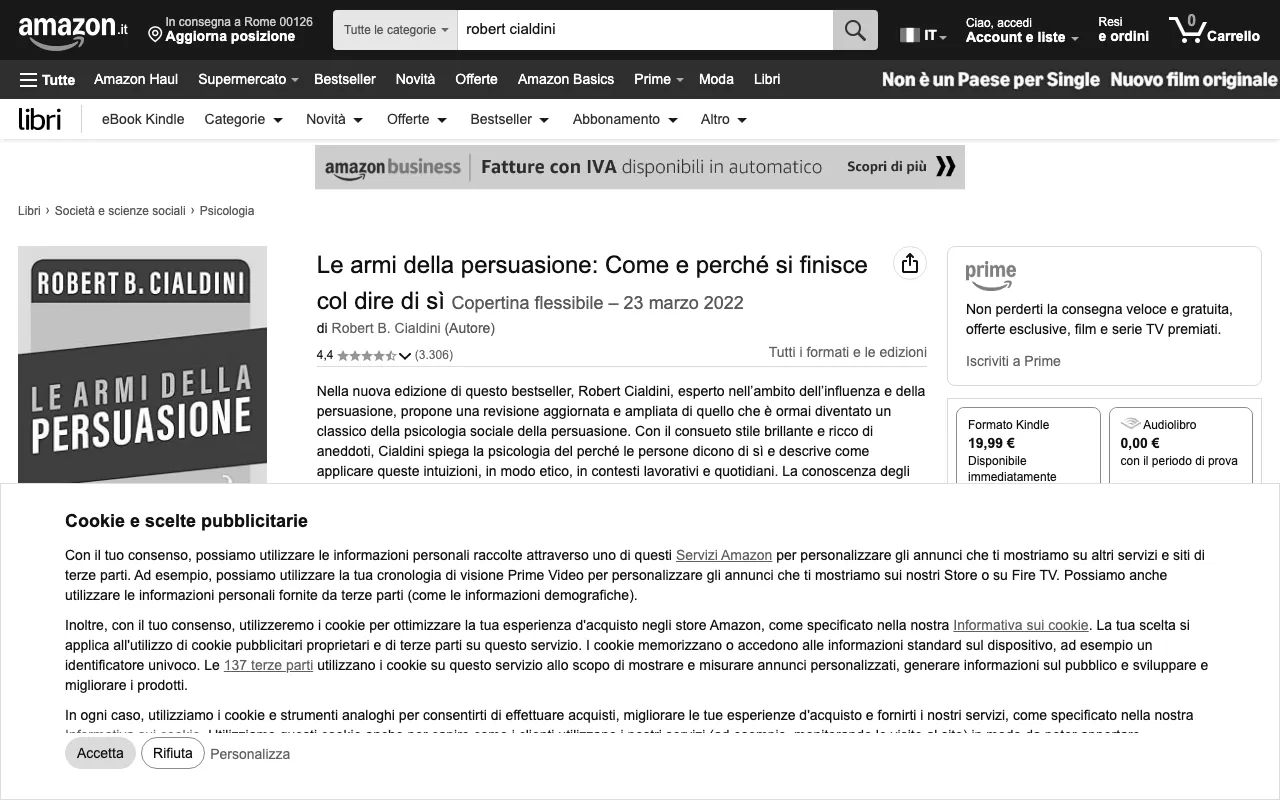The image size is (1280, 800).
Task: Open Tutte le categorie search dropdown
Action: 395,30
